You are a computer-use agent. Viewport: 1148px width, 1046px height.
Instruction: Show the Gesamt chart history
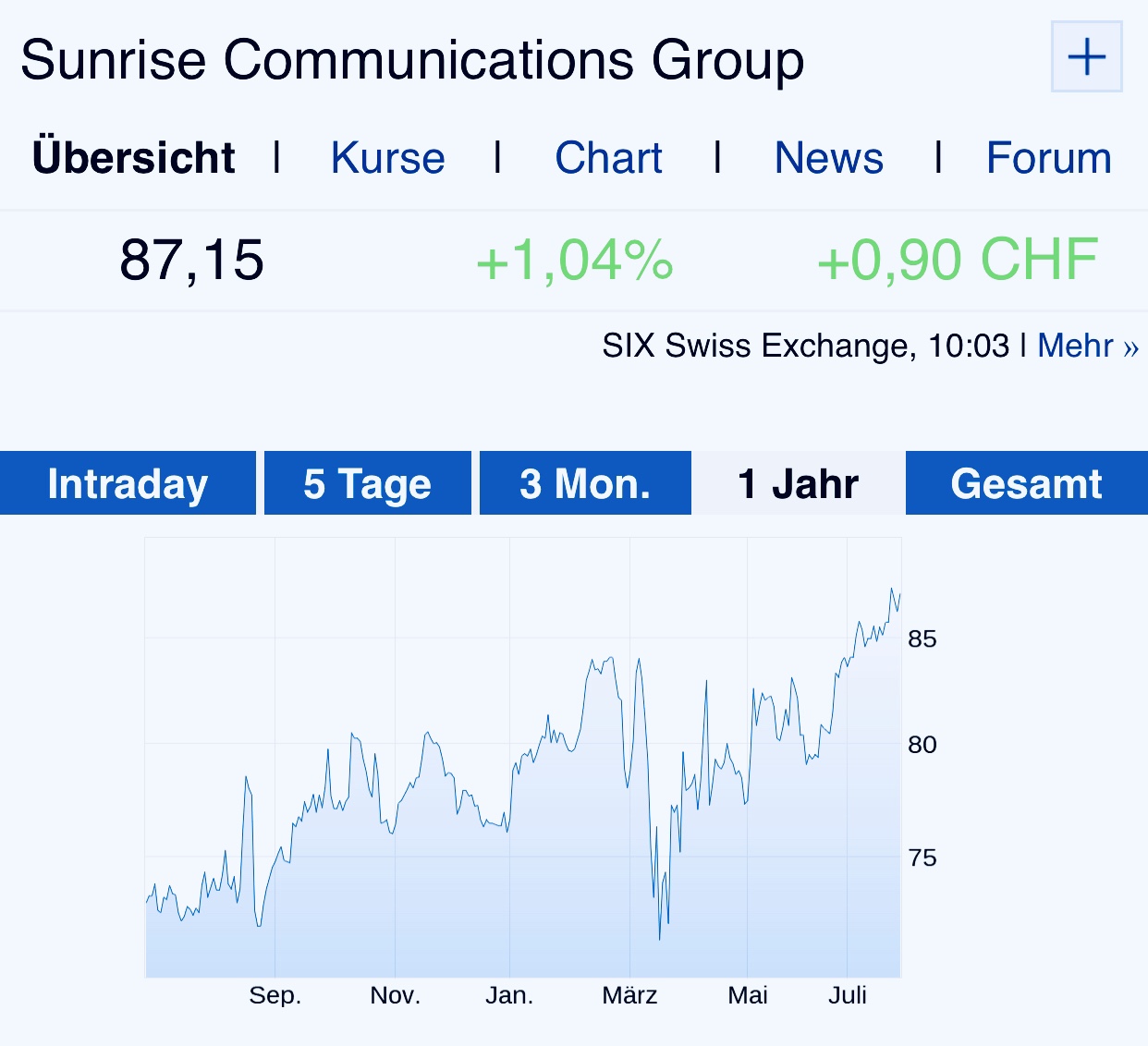tap(1026, 483)
